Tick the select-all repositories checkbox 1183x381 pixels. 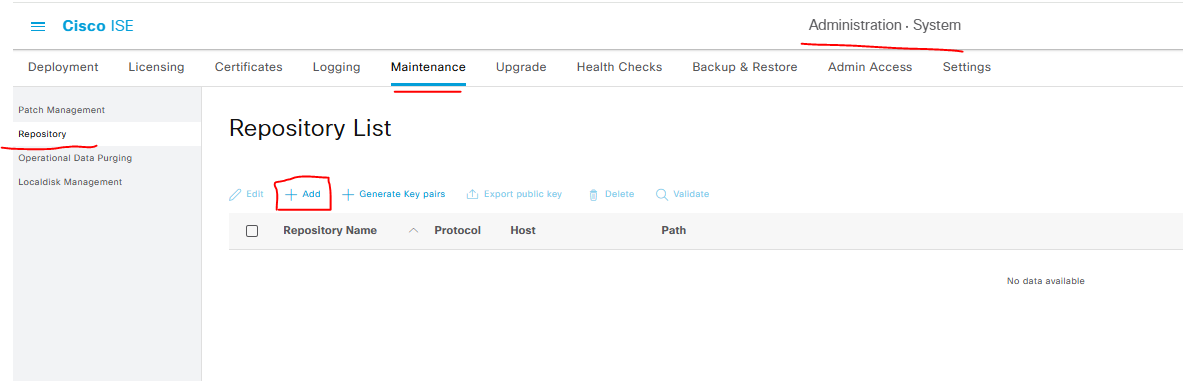coord(252,231)
